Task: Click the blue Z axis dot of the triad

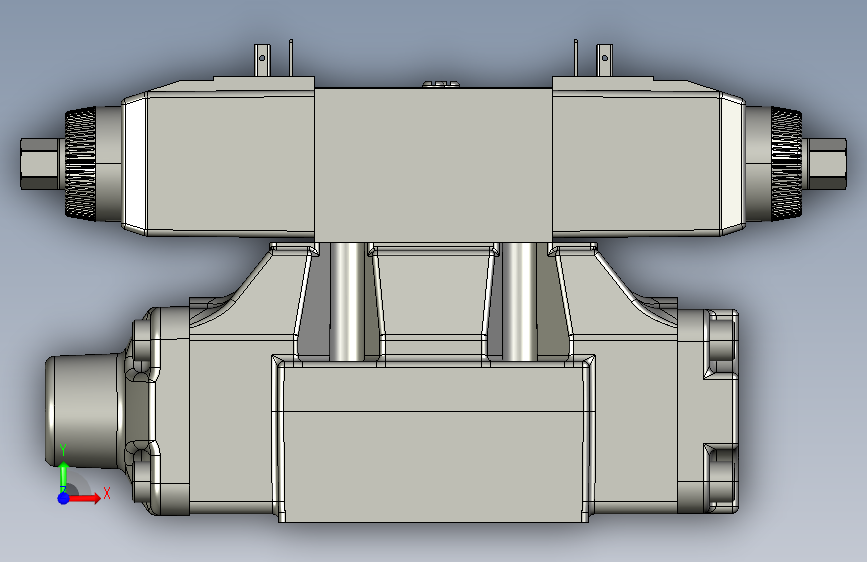Action: click(64, 498)
